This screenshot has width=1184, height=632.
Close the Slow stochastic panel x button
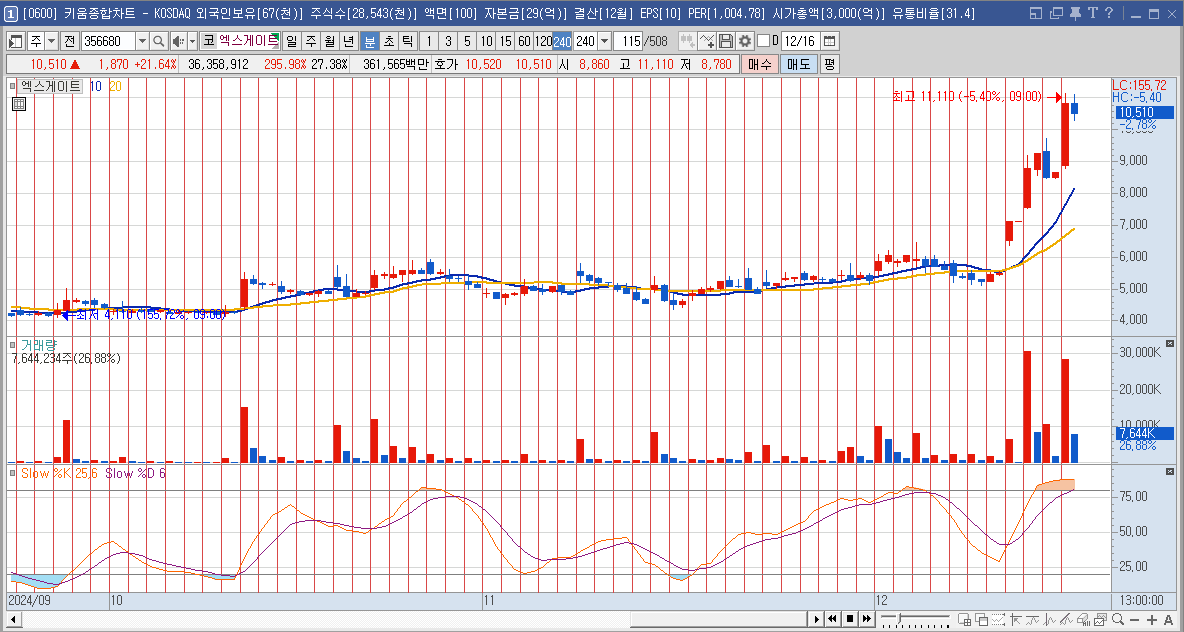(1170, 471)
